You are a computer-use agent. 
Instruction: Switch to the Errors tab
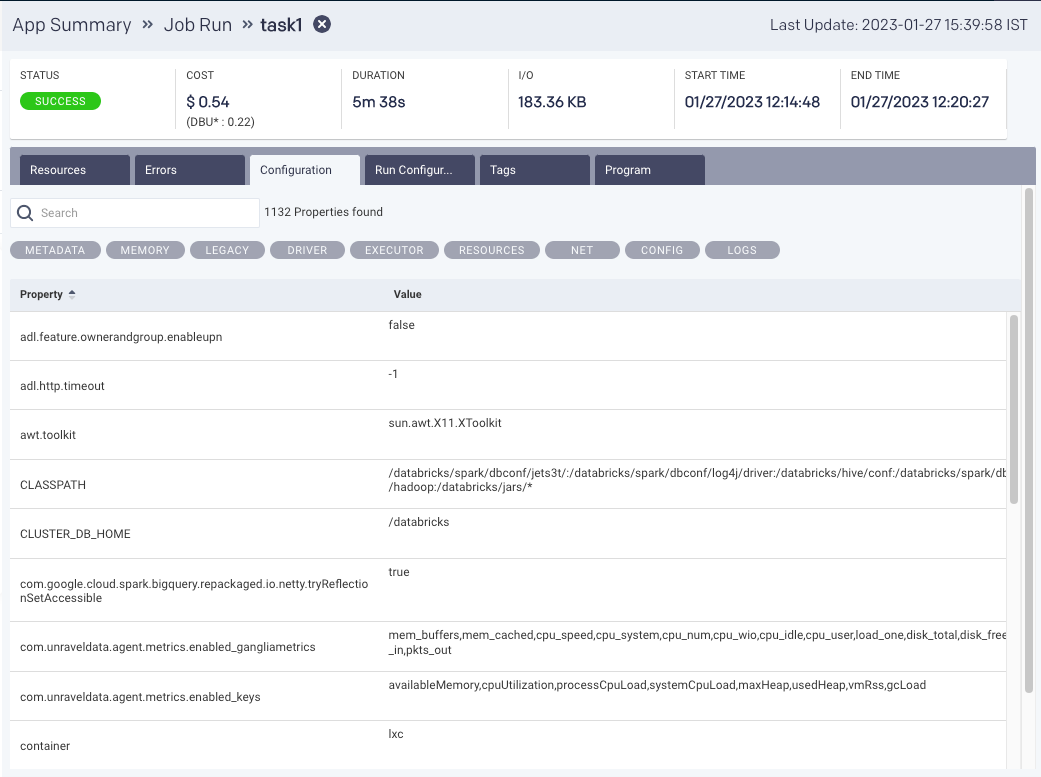pos(189,169)
